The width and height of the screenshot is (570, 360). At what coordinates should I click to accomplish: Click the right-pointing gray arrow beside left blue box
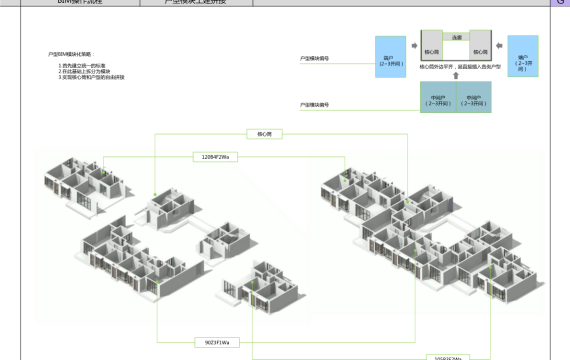tap(414, 46)
